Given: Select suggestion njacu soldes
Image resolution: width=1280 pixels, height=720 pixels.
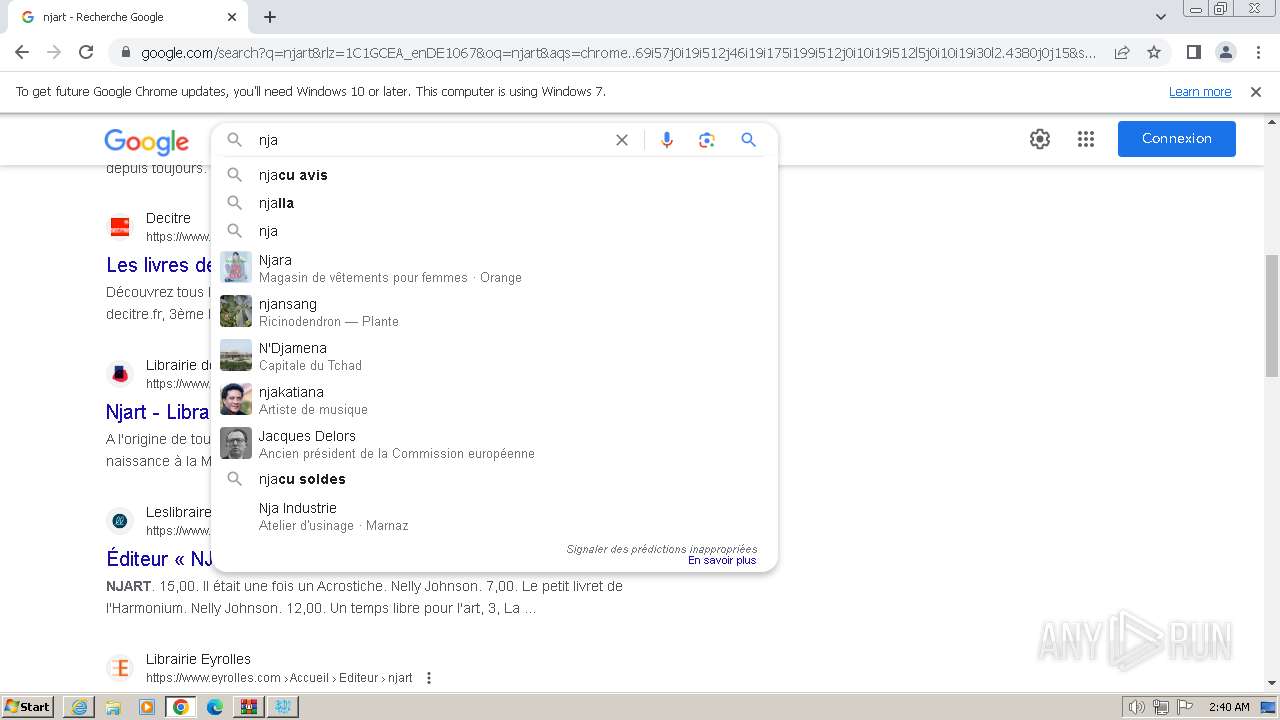Looking at the screenshot, I should pos(494,479).
